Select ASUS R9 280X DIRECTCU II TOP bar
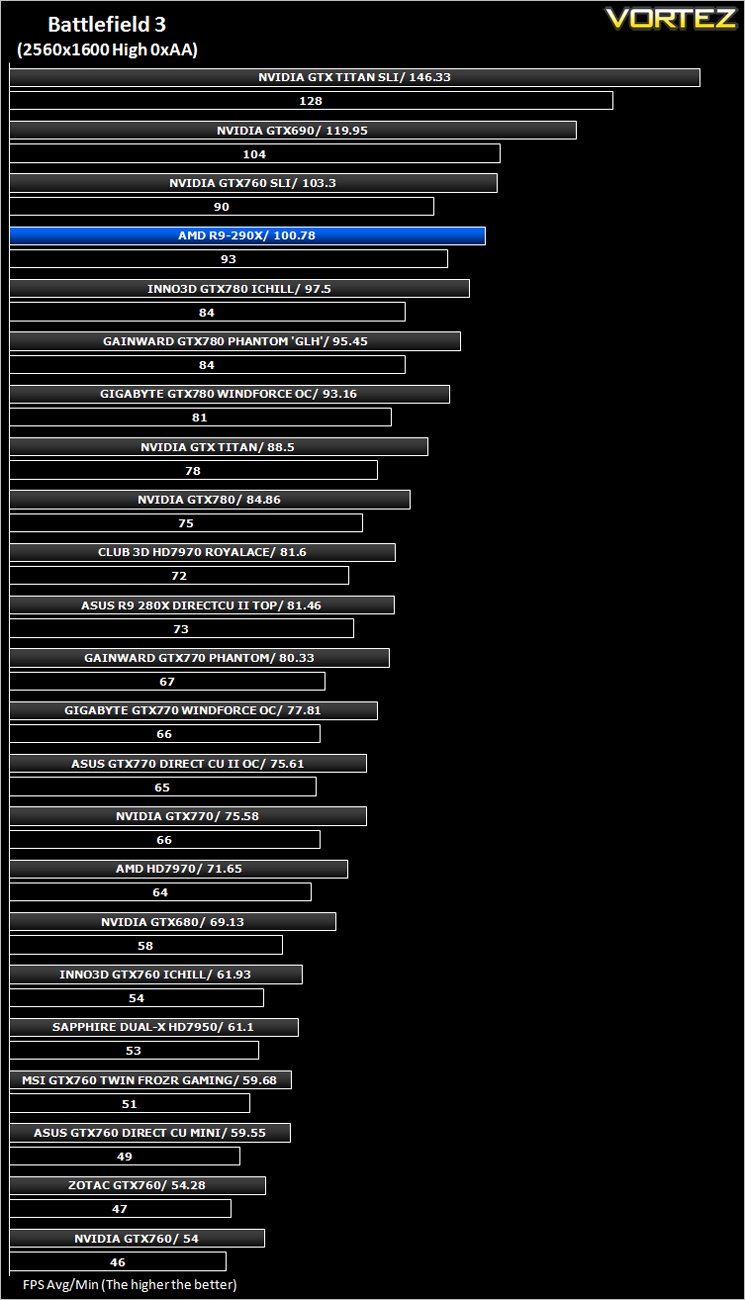This screenshot has width=745, height=1300. tap(202, 605)
